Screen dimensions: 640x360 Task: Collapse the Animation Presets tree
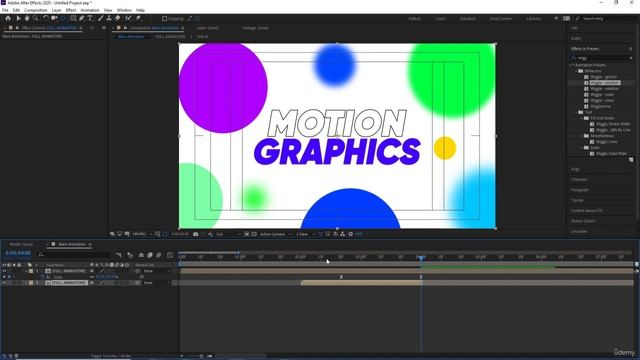coord(571,65)
